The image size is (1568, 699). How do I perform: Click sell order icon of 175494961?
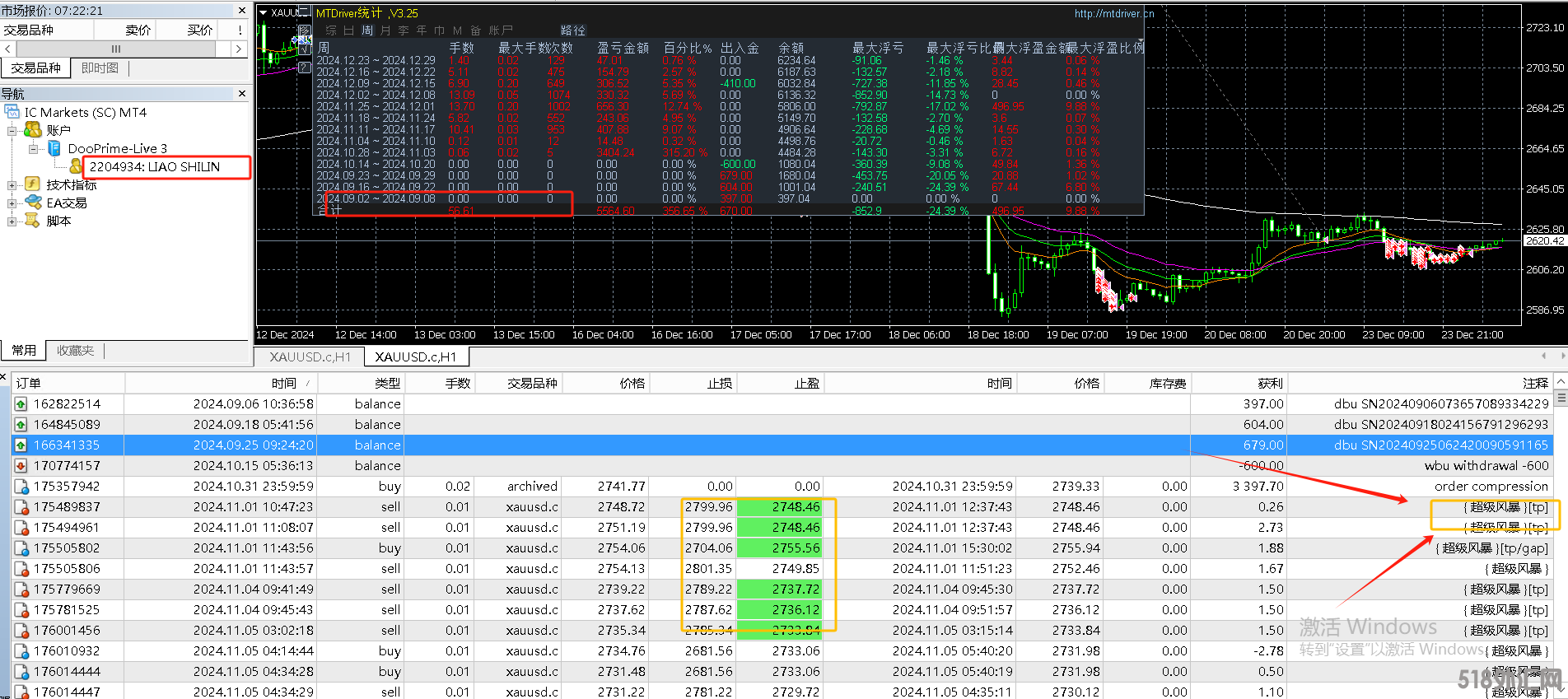pyautogui.click(x=21, y=528)
